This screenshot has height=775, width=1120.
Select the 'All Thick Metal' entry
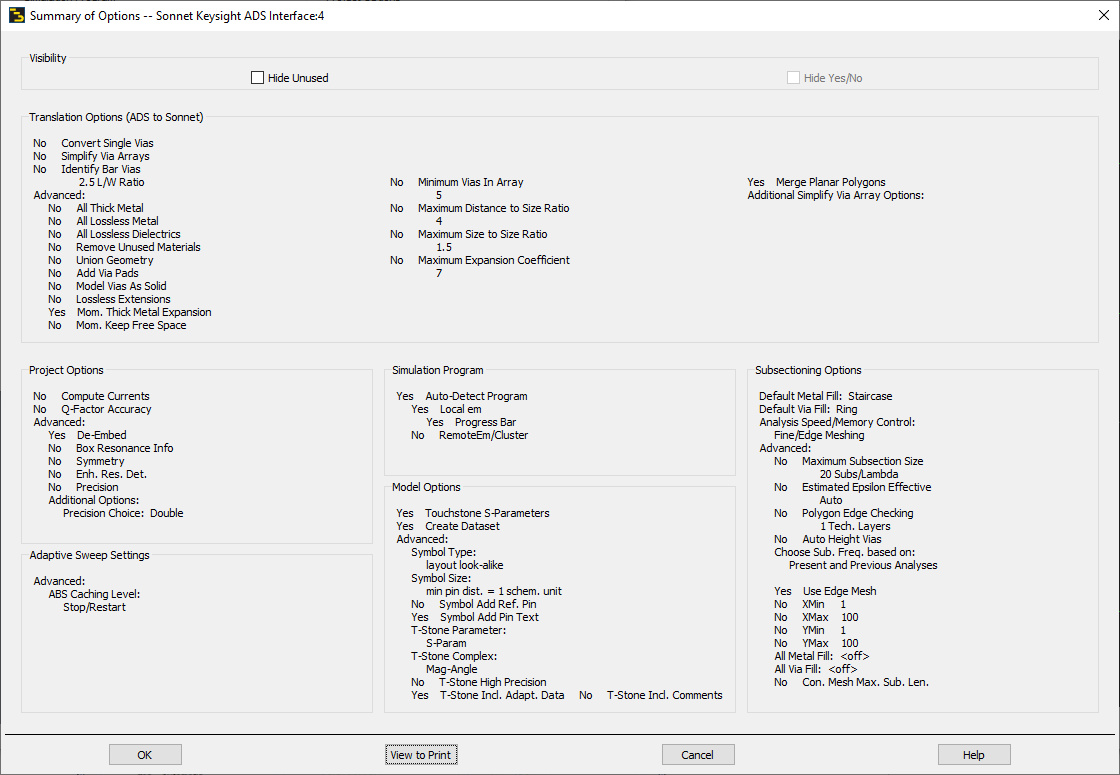coord(110,208)
